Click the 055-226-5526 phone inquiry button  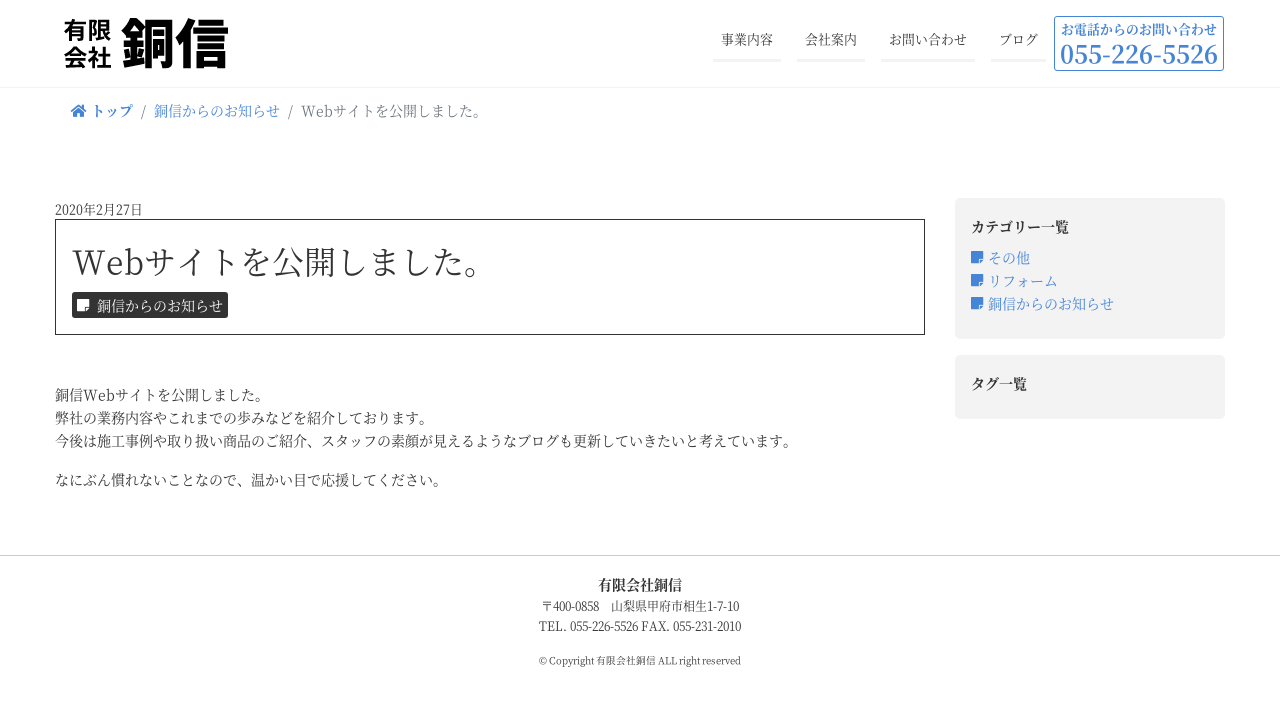coord(1139,44)
